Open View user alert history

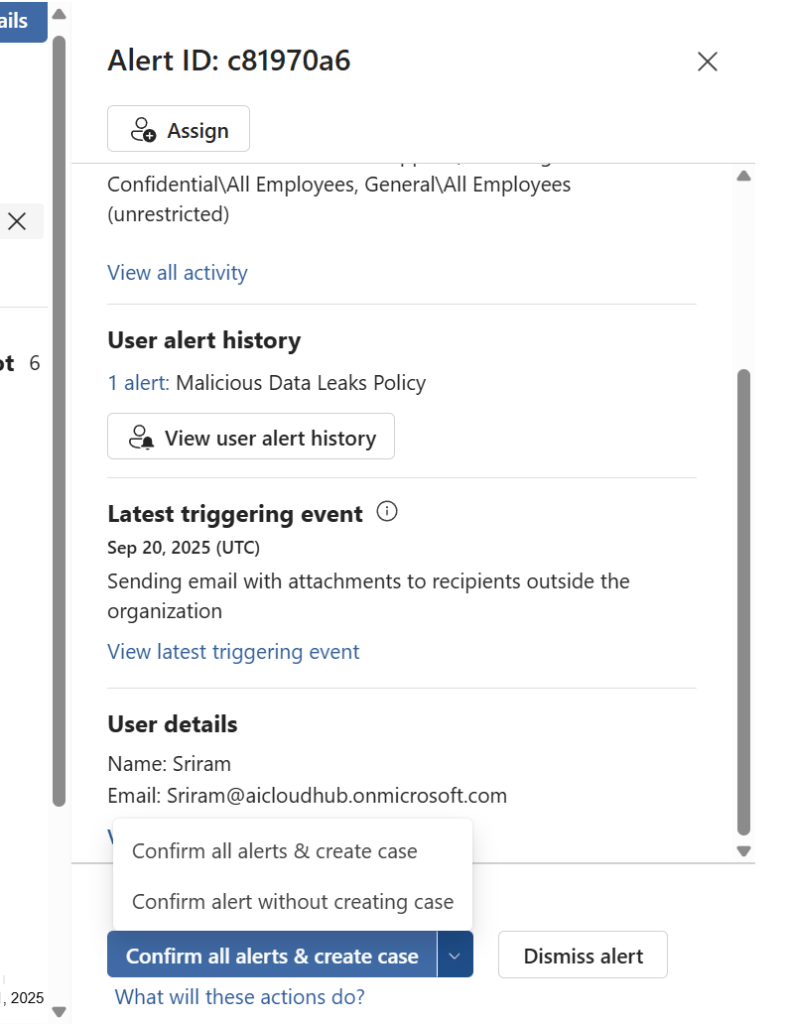point(251,438)
